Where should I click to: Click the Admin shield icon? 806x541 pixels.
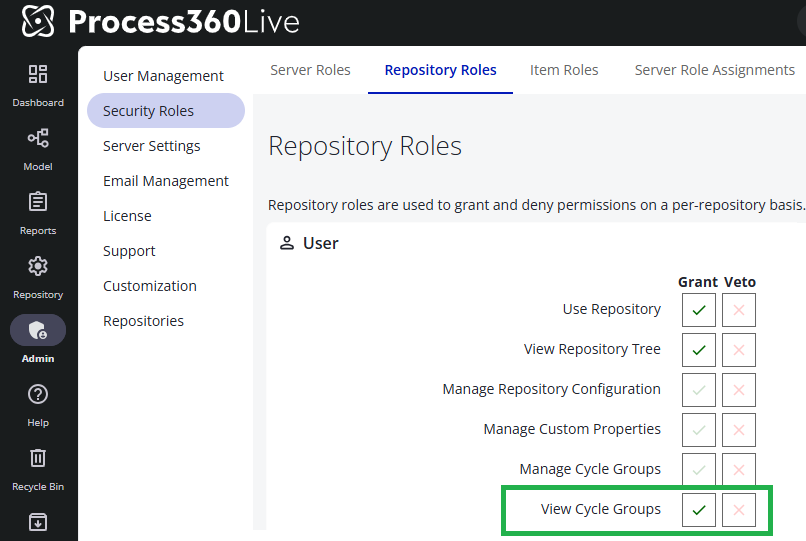coord(38,331)
